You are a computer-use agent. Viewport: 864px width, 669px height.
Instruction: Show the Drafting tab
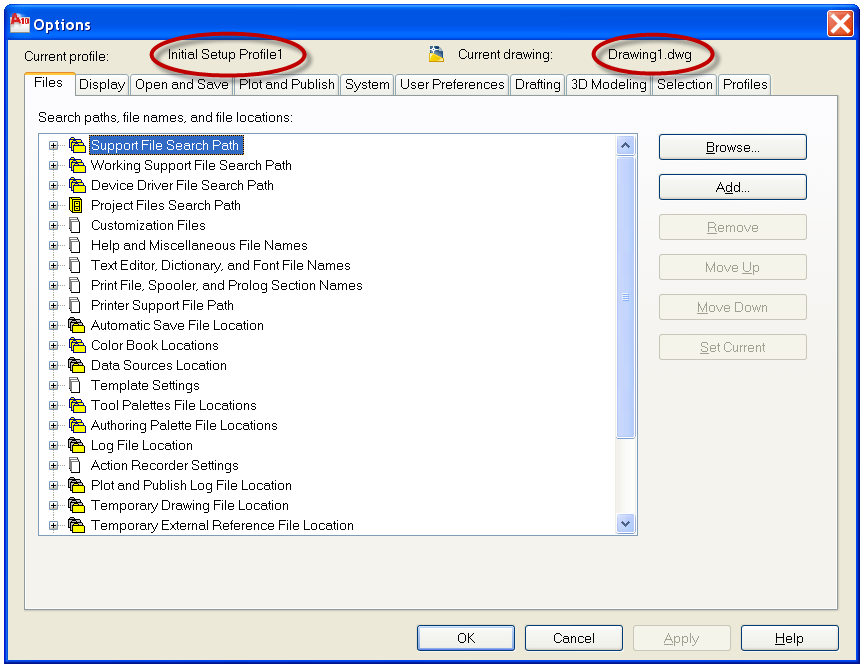pyautogui.click(x=538, y=85)
